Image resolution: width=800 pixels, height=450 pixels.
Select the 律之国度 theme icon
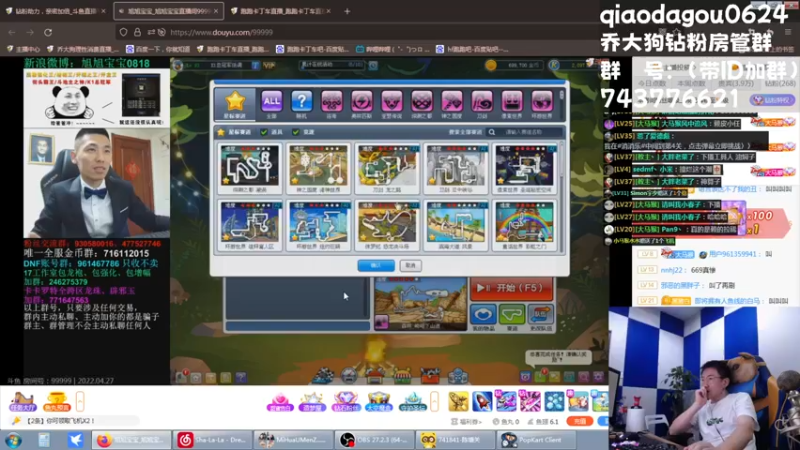(452, 102)
